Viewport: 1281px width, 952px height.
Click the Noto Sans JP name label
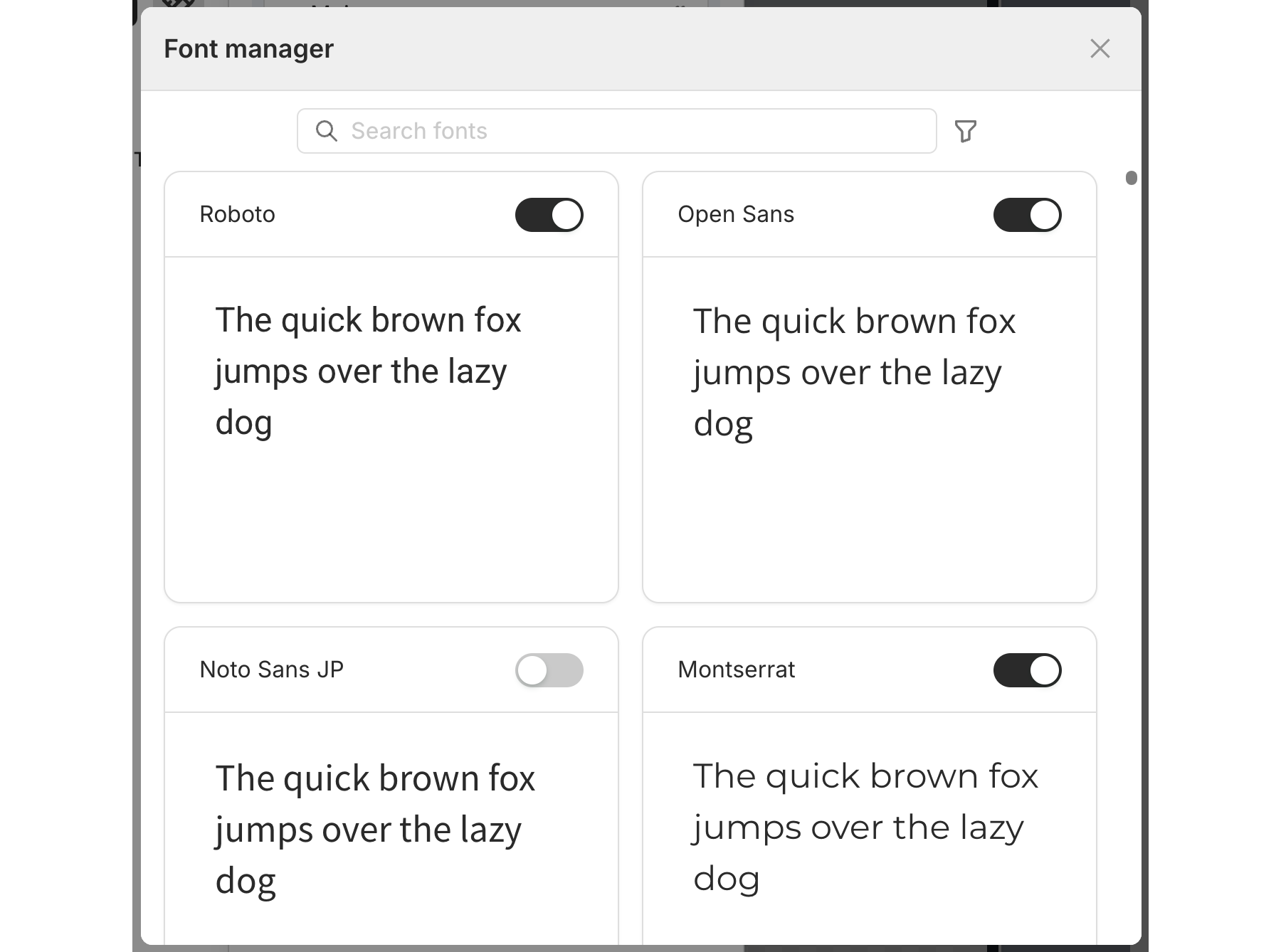coord(272,670)
